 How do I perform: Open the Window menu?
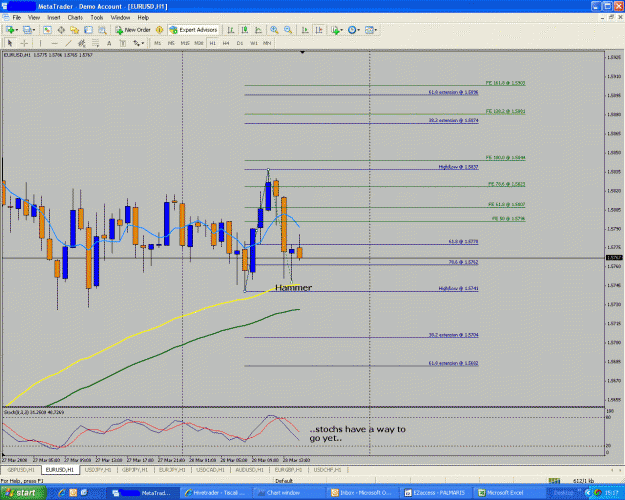click(120, 18)
